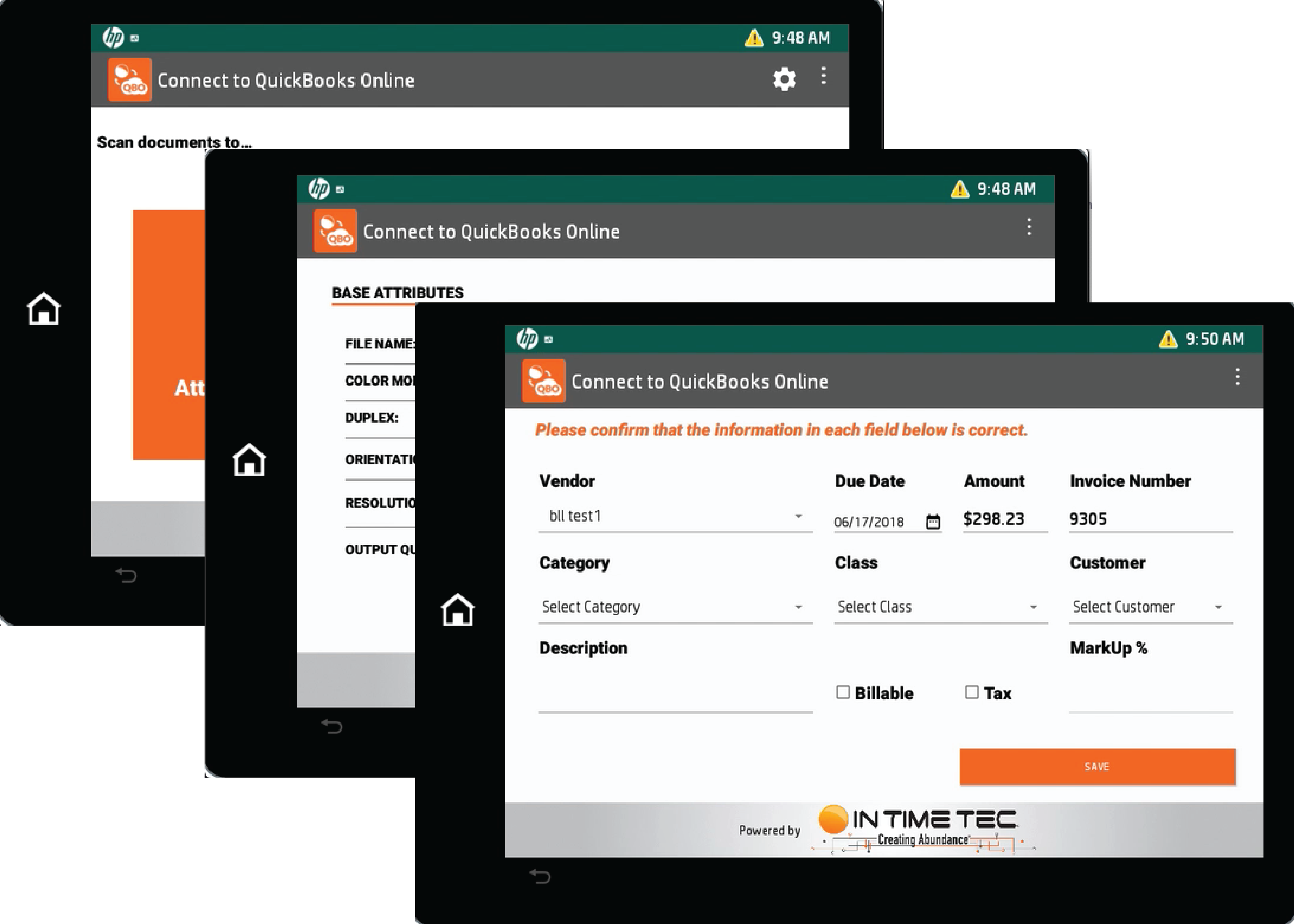Tap small notification icon beside middle HP logo
1294x924 pixels.
tap(340, 190)
